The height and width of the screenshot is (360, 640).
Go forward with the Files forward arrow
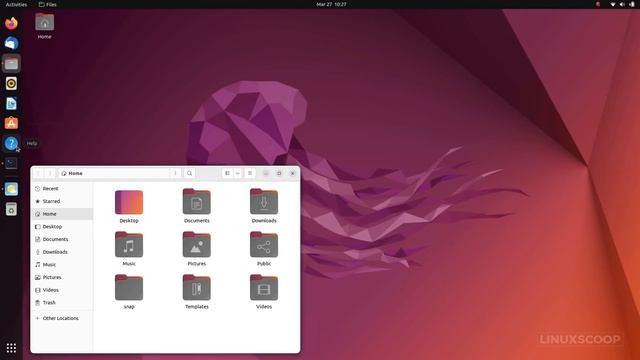coord(50,173)
